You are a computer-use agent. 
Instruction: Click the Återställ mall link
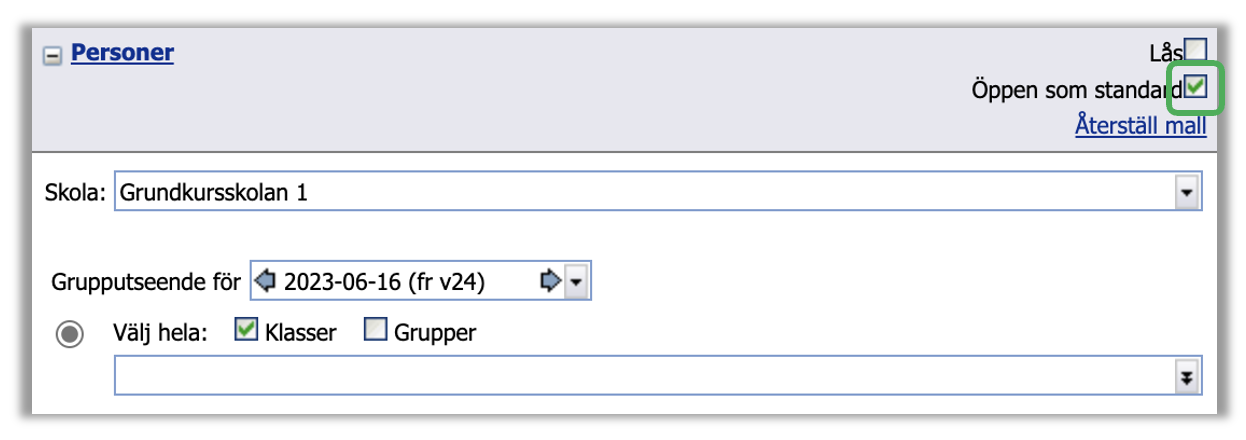(x=1140, y=126)
